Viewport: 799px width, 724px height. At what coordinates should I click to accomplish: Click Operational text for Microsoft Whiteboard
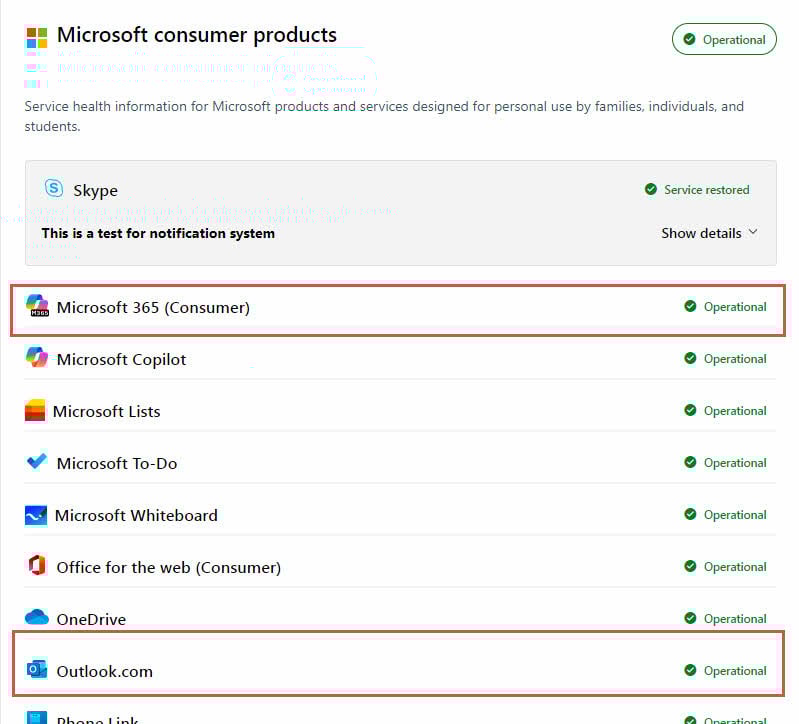735,515
